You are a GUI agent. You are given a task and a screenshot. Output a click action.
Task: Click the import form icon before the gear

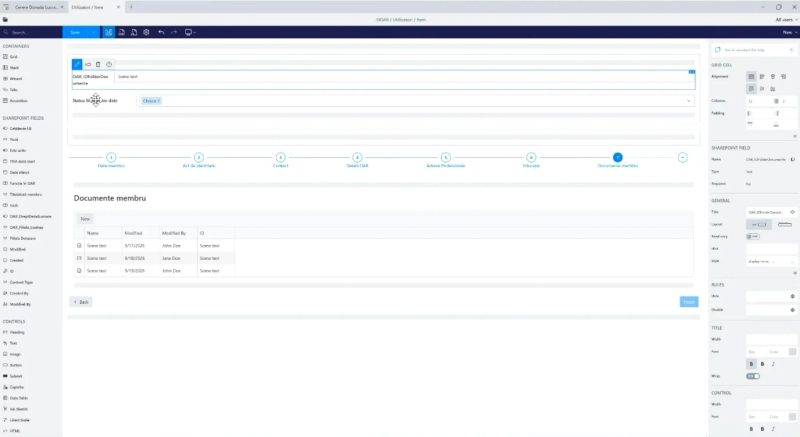pos(134,32)
